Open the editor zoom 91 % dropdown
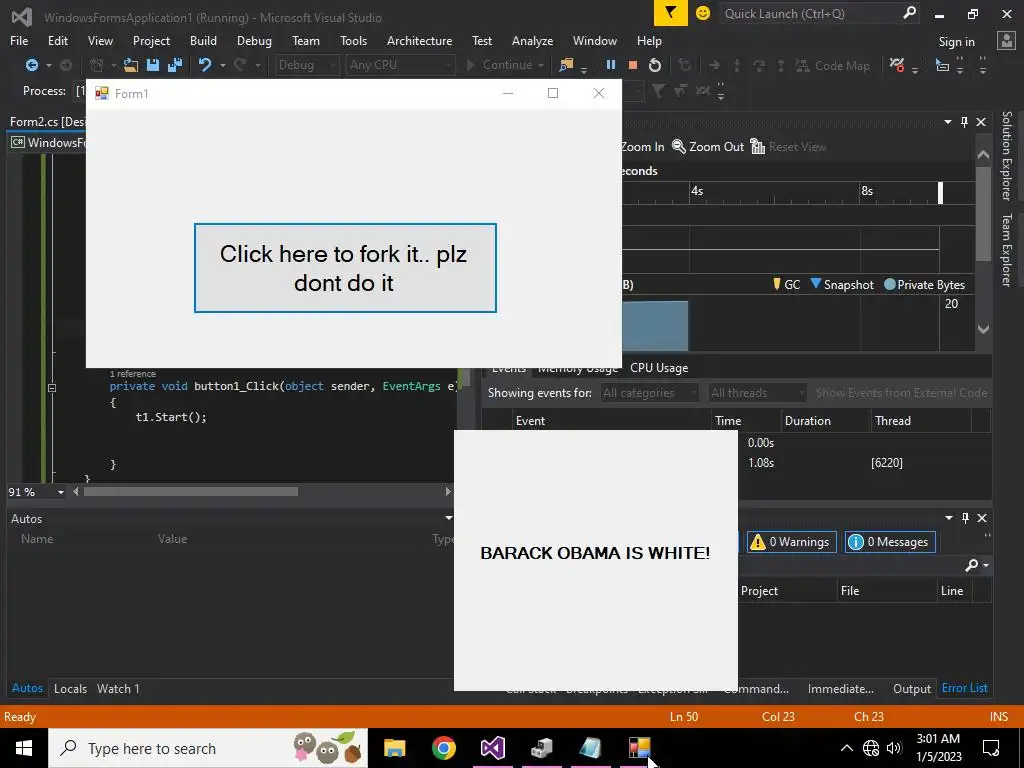The width and height of the screenshot is (1024, 768). (x=61, y=492)
